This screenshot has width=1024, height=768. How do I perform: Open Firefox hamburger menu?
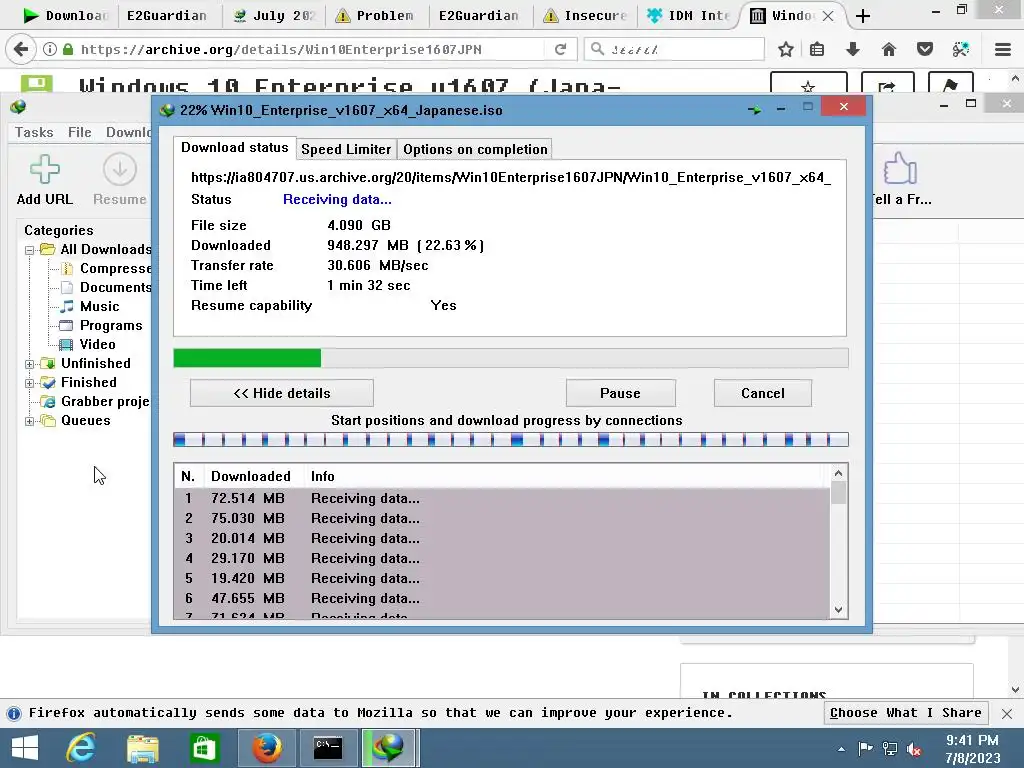pos(1003,50)
